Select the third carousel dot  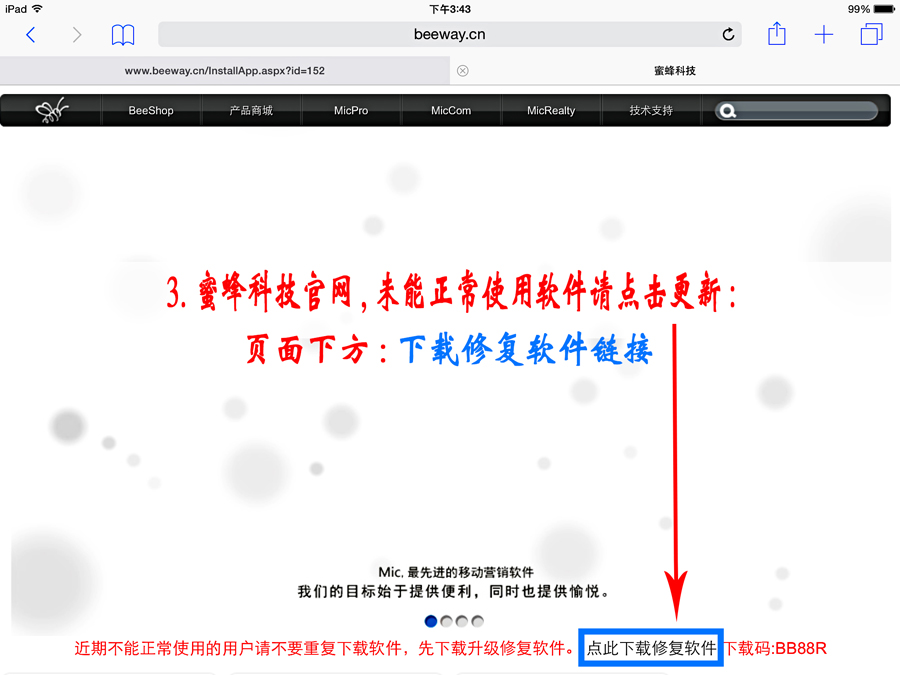461,621
